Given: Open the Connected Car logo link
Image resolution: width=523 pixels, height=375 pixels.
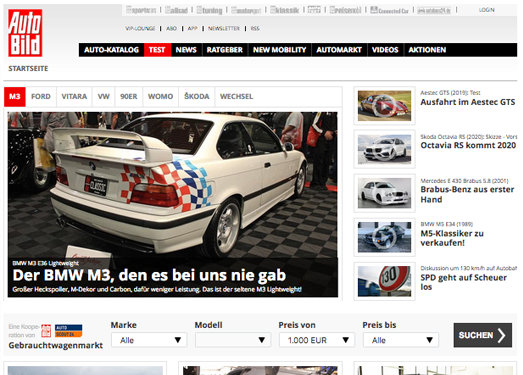Looking at the screenshot, I should pyautogui.click(x=389, y=10).
